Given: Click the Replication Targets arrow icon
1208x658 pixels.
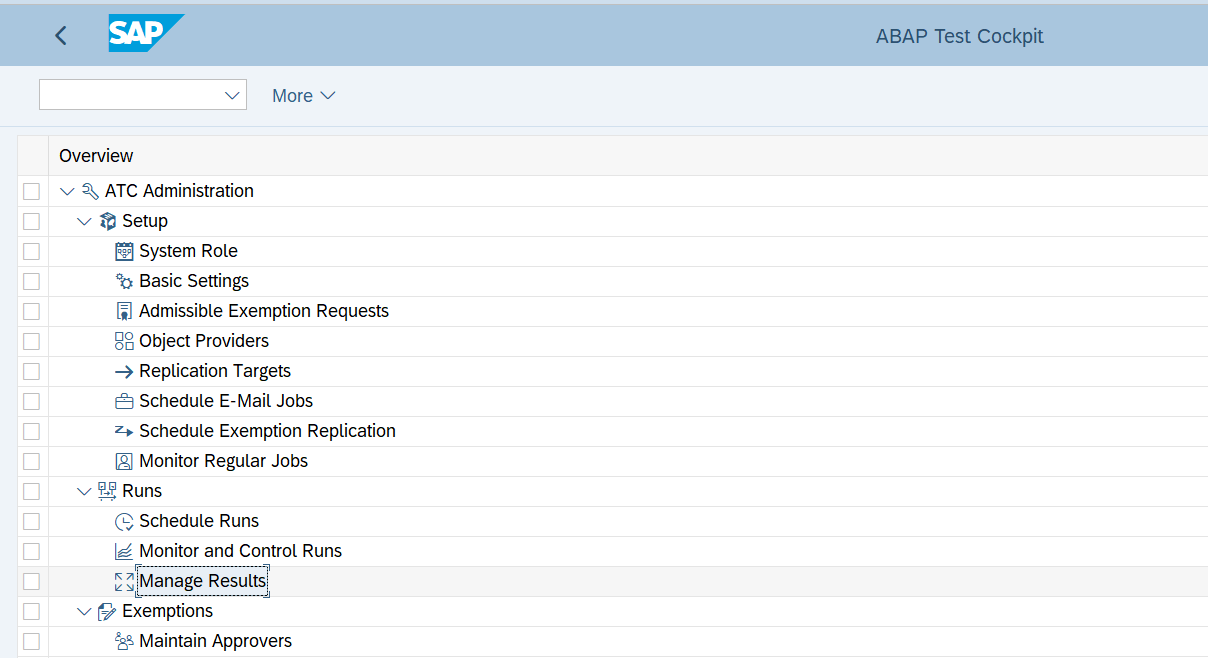Looking at the screenshot, I should pos(124,371).
